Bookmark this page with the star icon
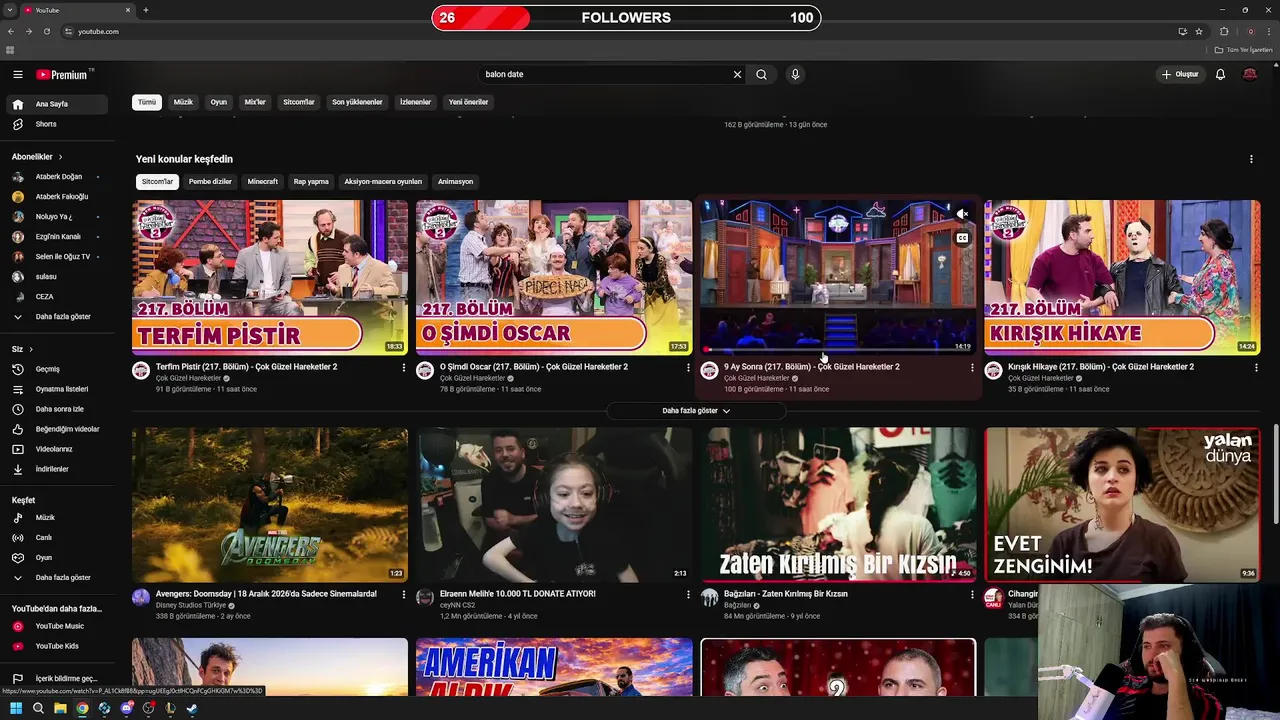 click(1199, 31)
